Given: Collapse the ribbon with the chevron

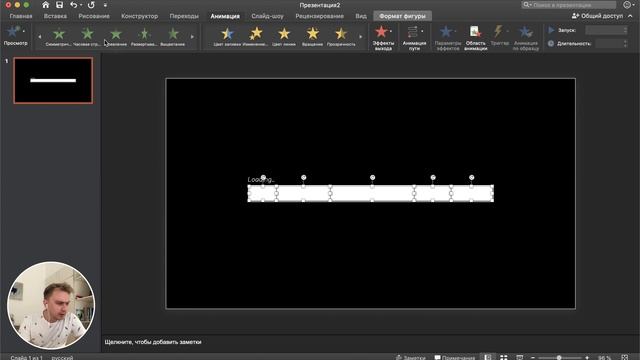Looking at the screenshot, I should point(630,16).
